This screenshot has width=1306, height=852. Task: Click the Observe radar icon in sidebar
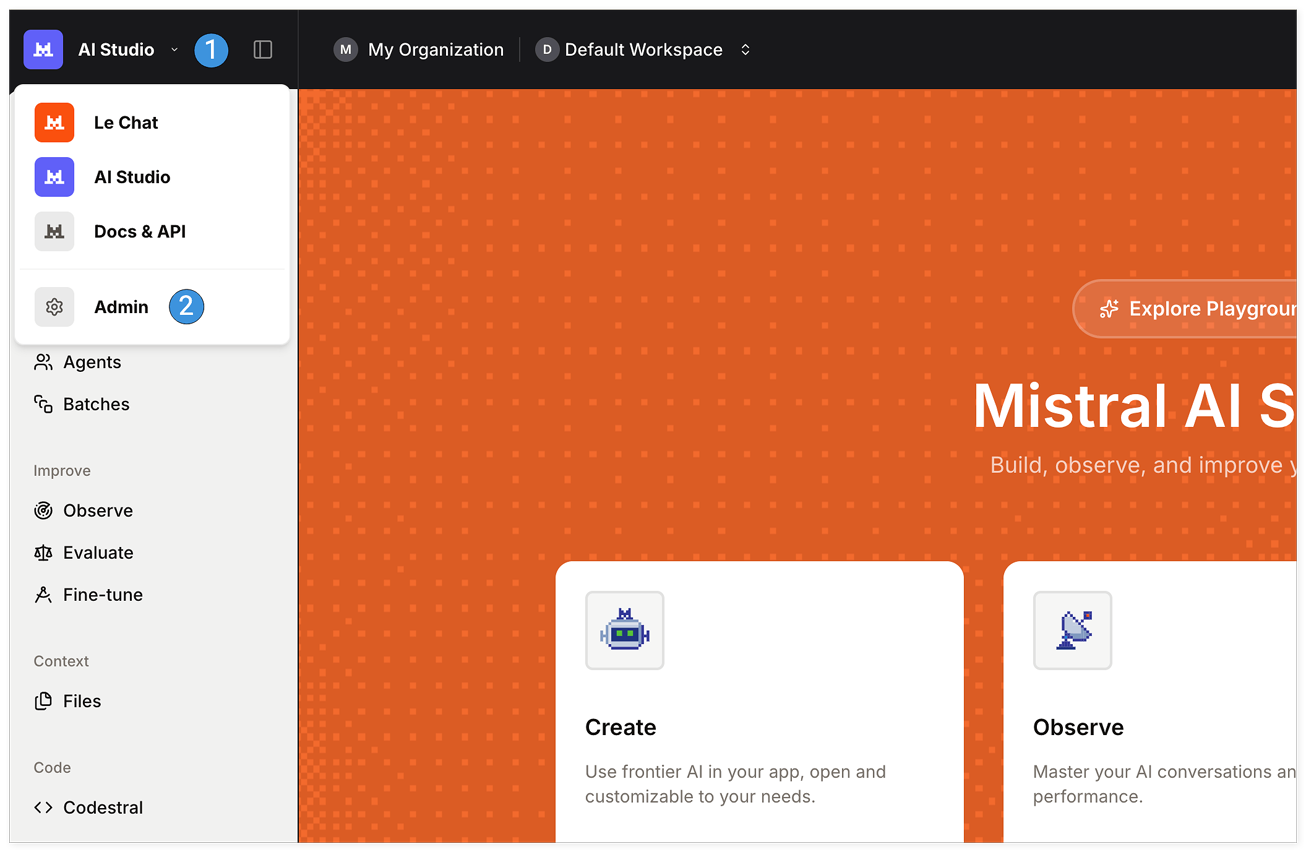pyautogui.click(x=43, y=510)
